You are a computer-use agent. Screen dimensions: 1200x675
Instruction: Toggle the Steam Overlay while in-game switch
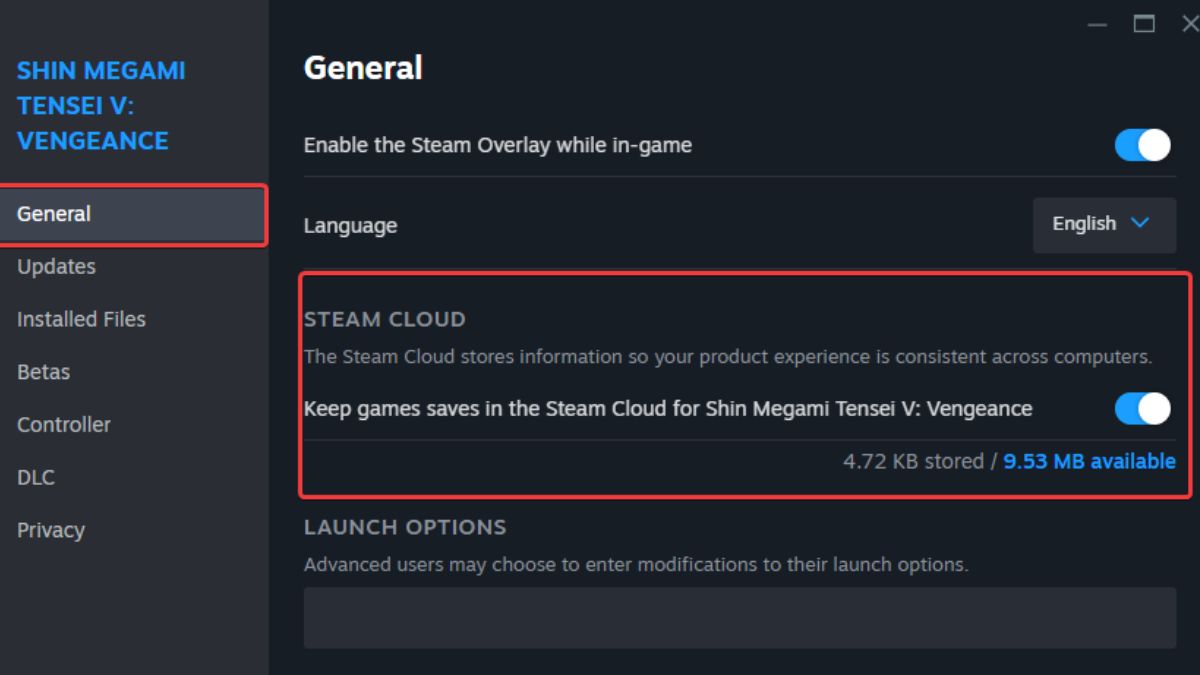click(1142, 145)
